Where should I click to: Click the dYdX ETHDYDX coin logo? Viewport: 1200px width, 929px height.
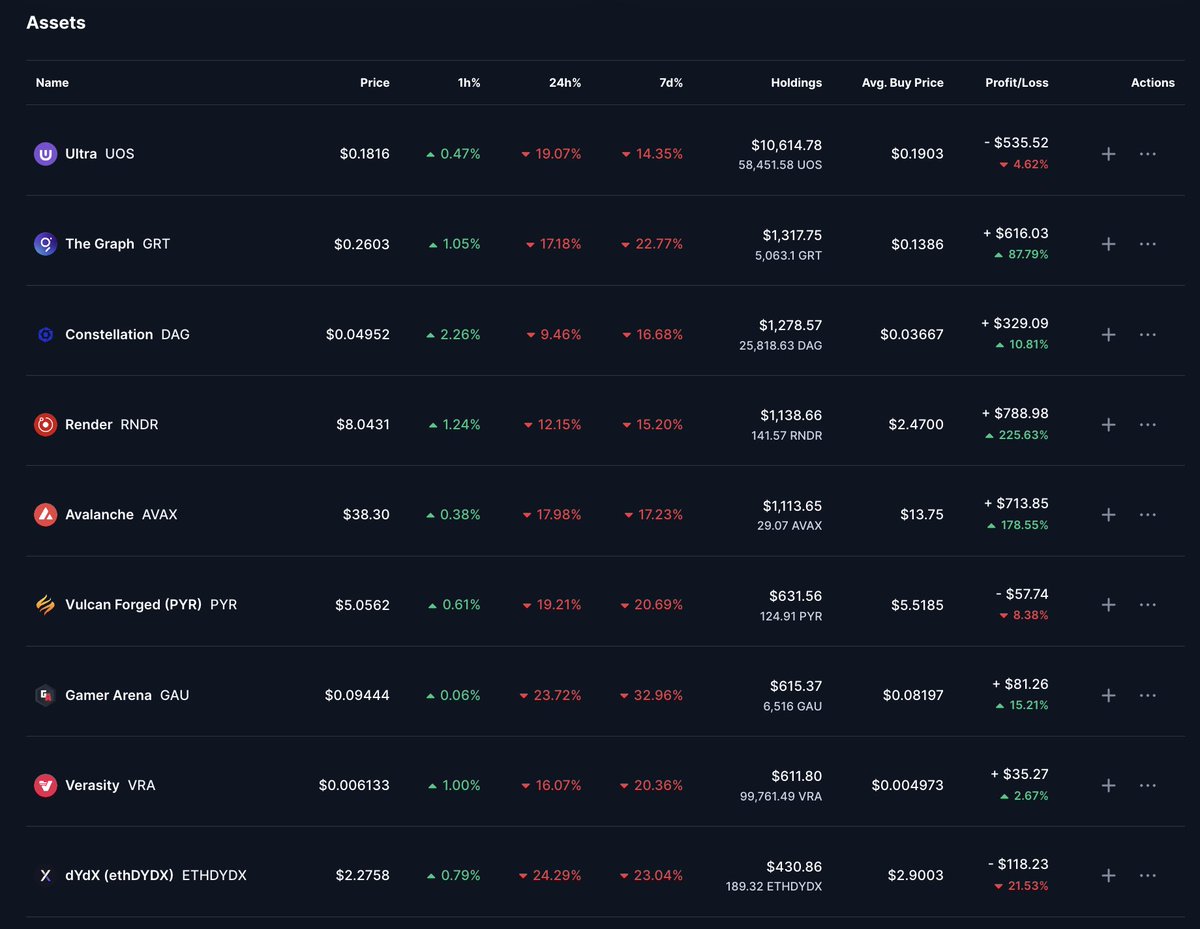(x=45, y=875)
